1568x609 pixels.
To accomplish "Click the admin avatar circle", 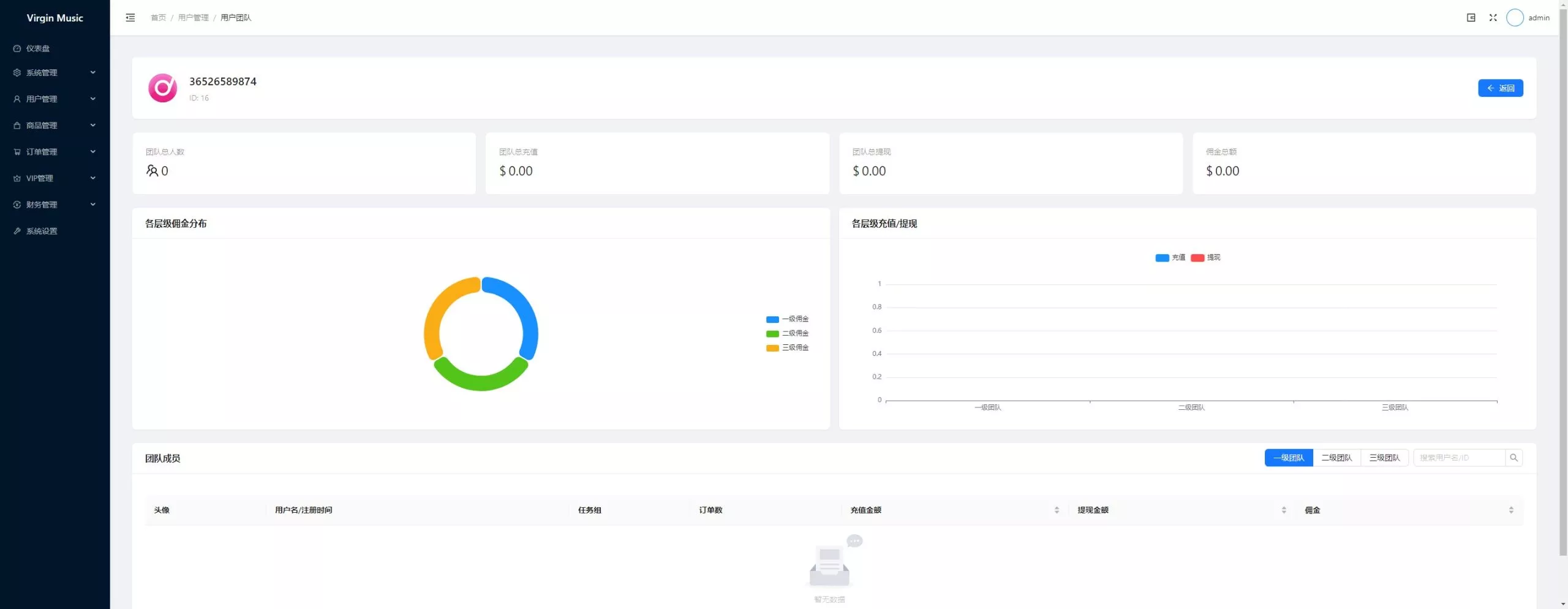I will click(x=1514, y=18).
